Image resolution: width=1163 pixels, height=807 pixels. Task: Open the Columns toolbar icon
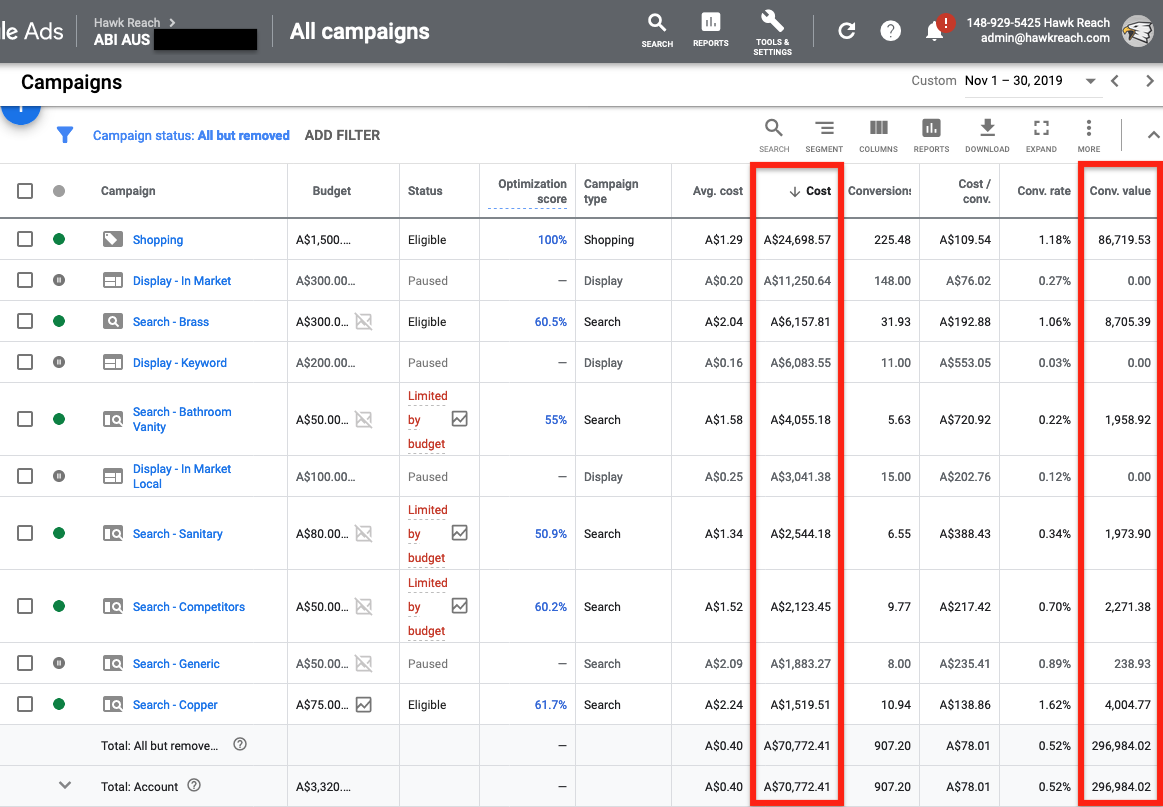[878, 135]
